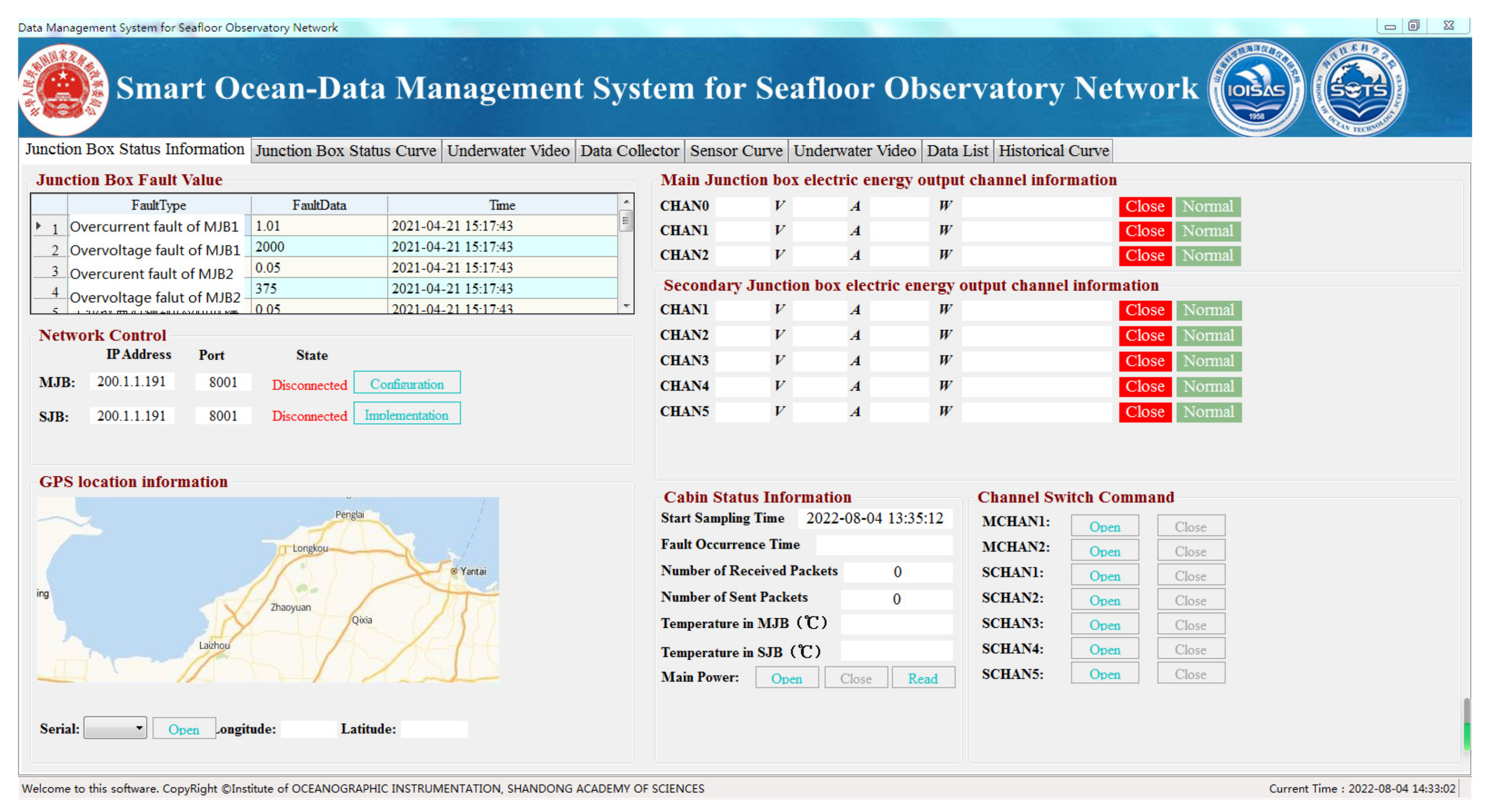This screenshot has height=812, width=1486.
Task: Click the MJB IP Address field
Action: pos(131,382)
